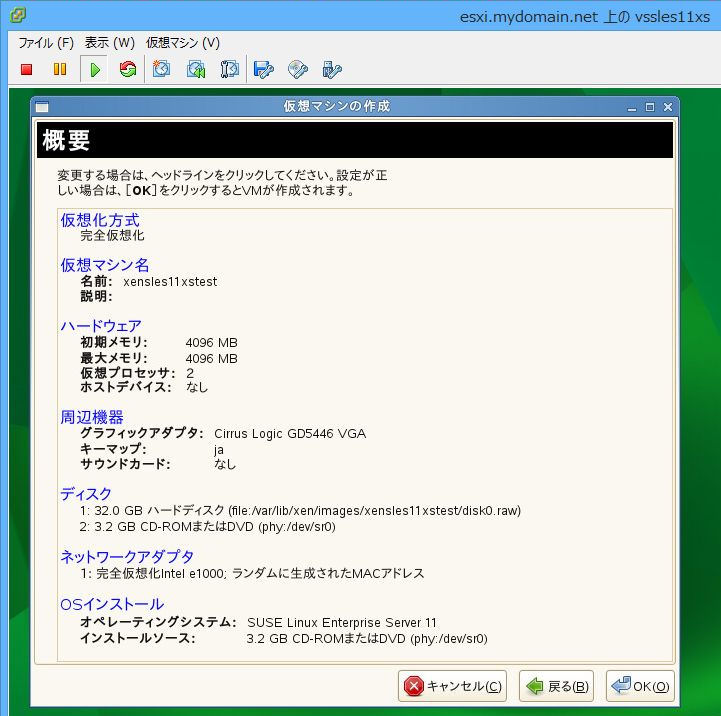Click the 32.0 GB ハードディスク disk entry
Viewport: 721px width, 716px height.
300,510
